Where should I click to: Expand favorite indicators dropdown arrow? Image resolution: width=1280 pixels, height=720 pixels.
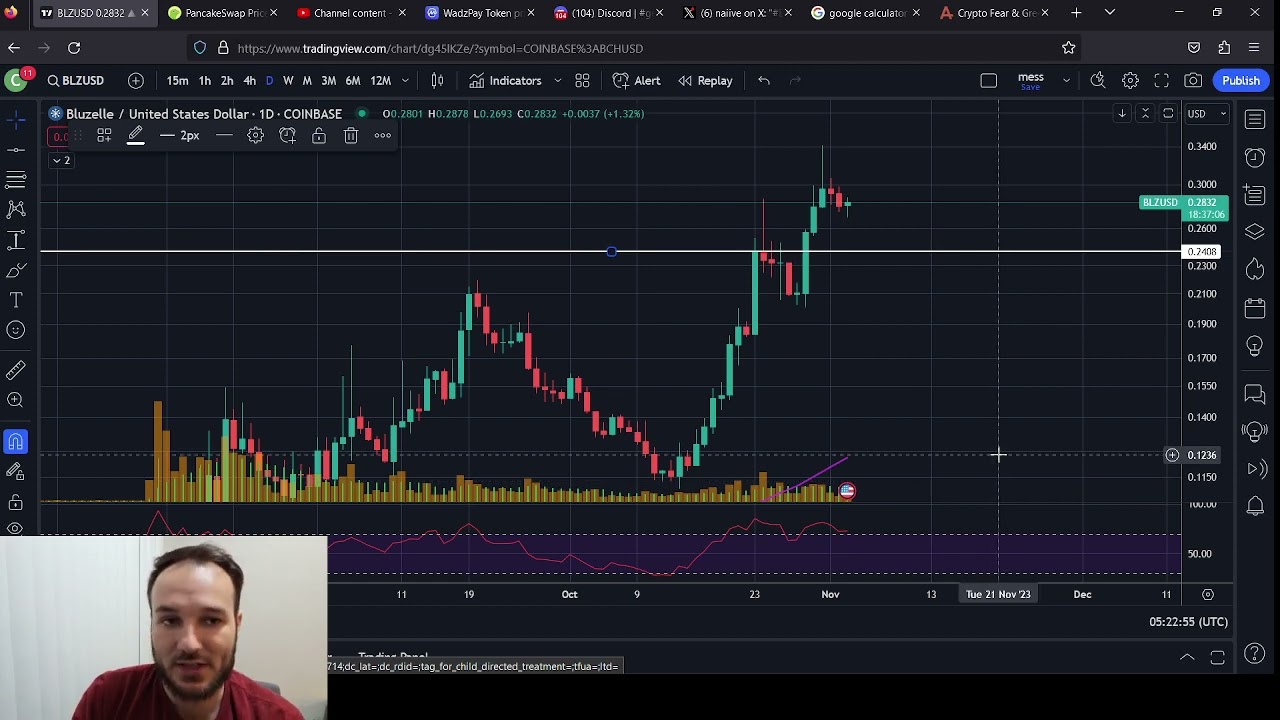pyautogui.click(x=557, y=80)
